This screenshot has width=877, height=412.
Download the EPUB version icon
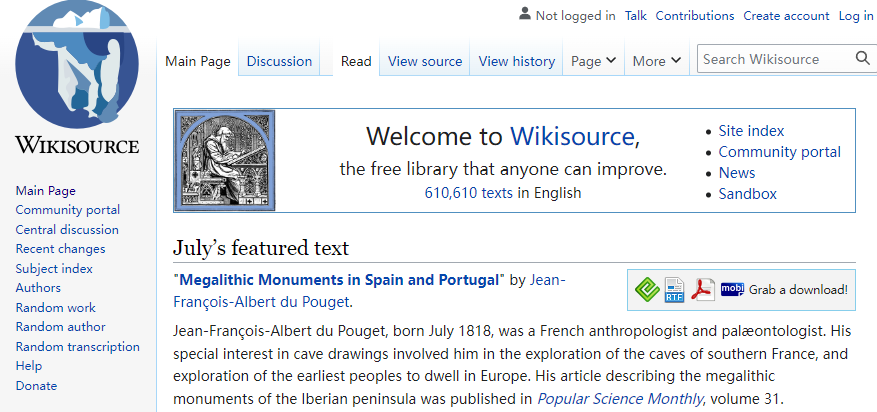pos(648,290)
